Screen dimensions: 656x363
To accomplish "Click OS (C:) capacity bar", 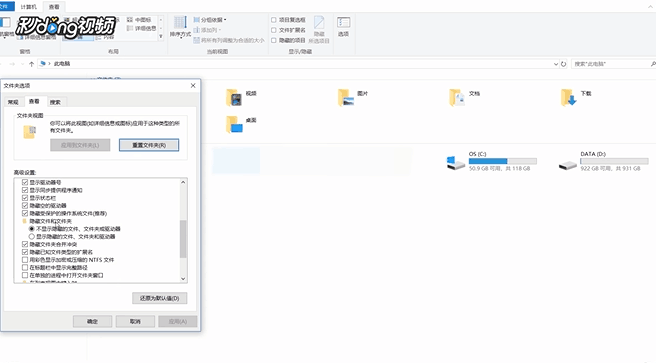I will [x=502, y=161].
